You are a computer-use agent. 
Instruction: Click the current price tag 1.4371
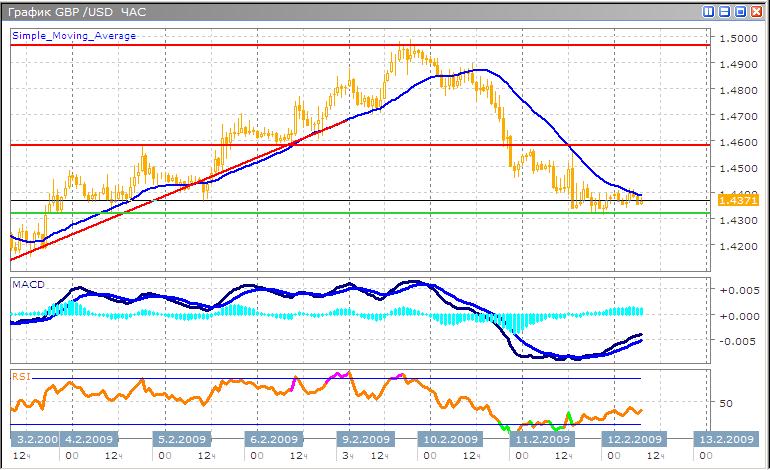point(738,200)
